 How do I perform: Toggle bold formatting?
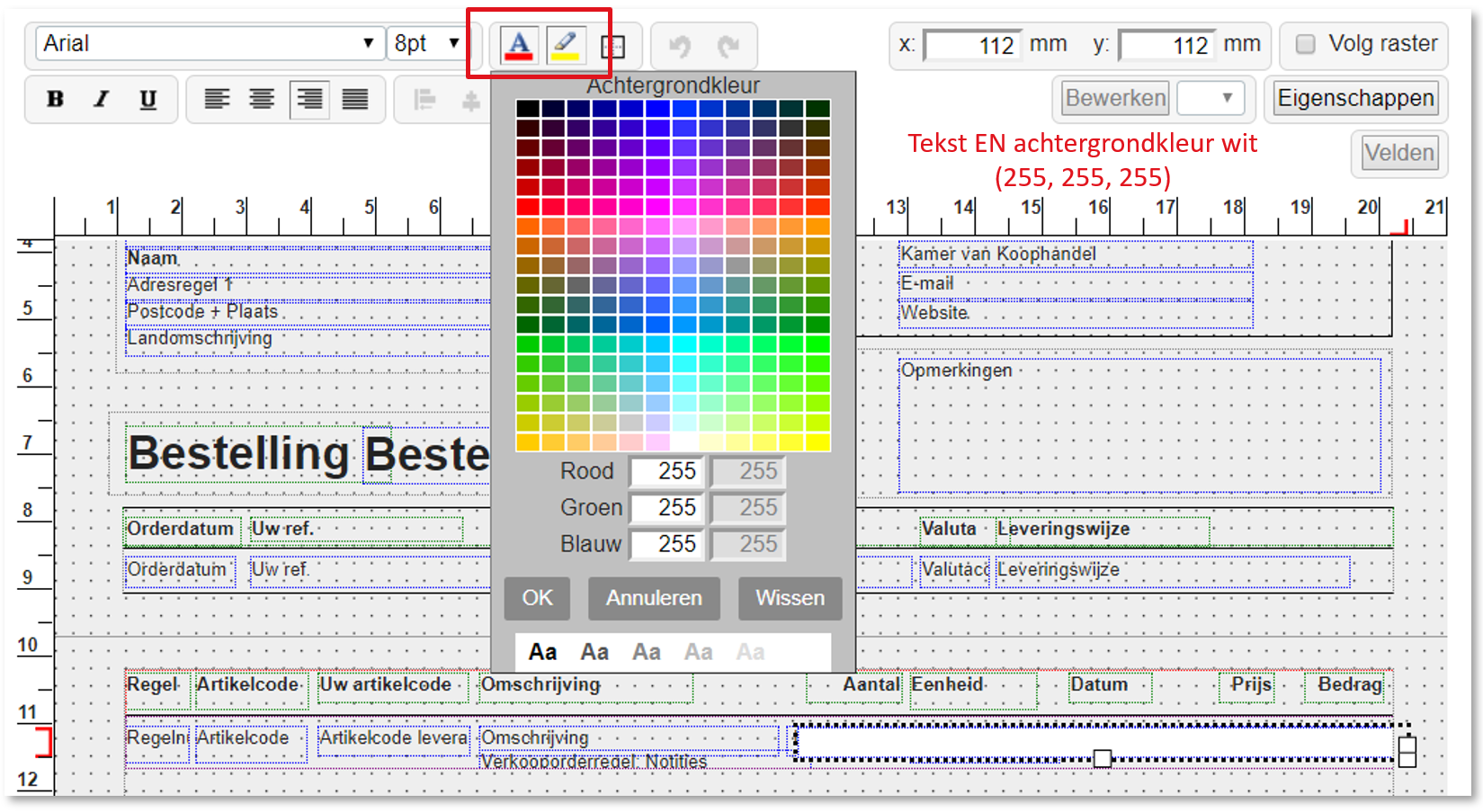[x=55, y=99]
